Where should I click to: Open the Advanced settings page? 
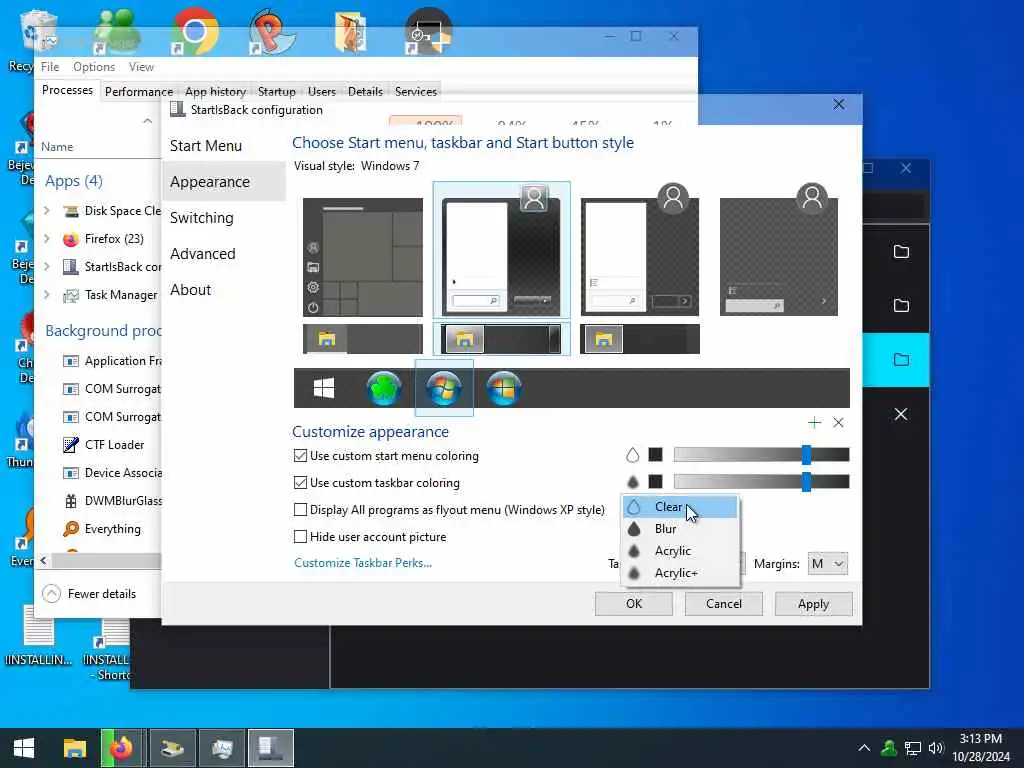tap(202, 253)
